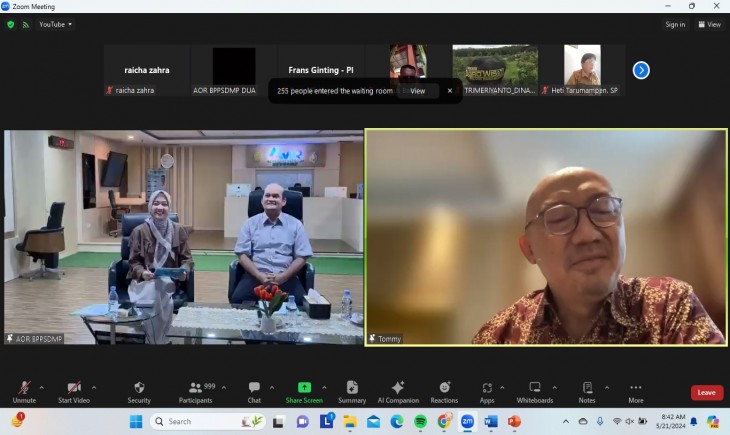The image size is (730, 435).
Task: Show next participants with the blue arrow
Action: pos(641,70)
